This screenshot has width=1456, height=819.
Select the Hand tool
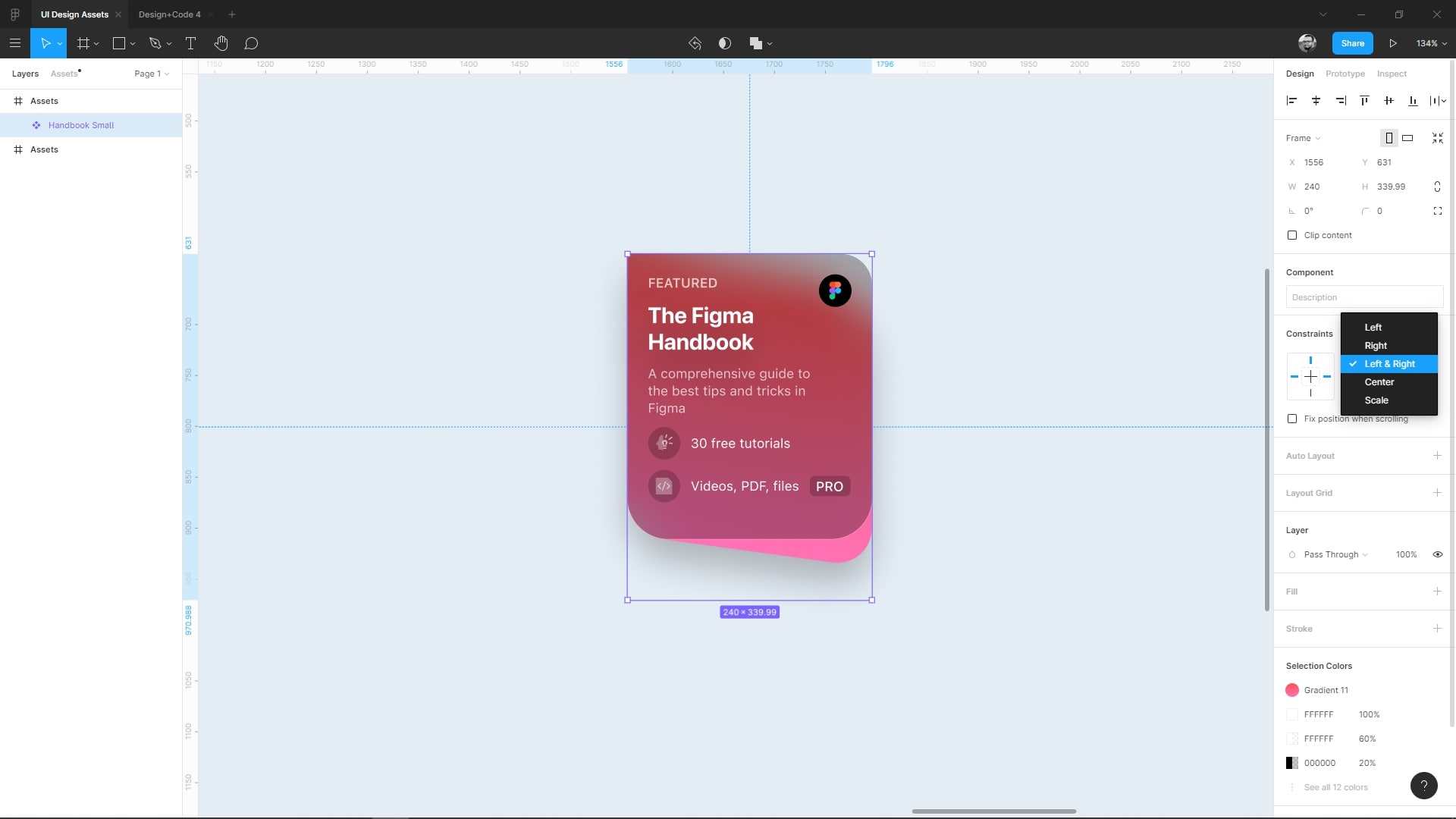pos(221,43)
